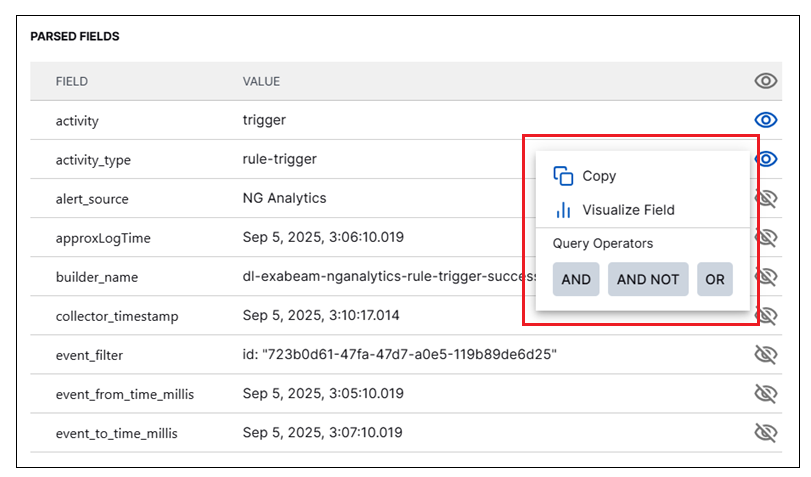The image size is (811, 477).
Task: Select Copy from the context menu
Action: (599, 176)
